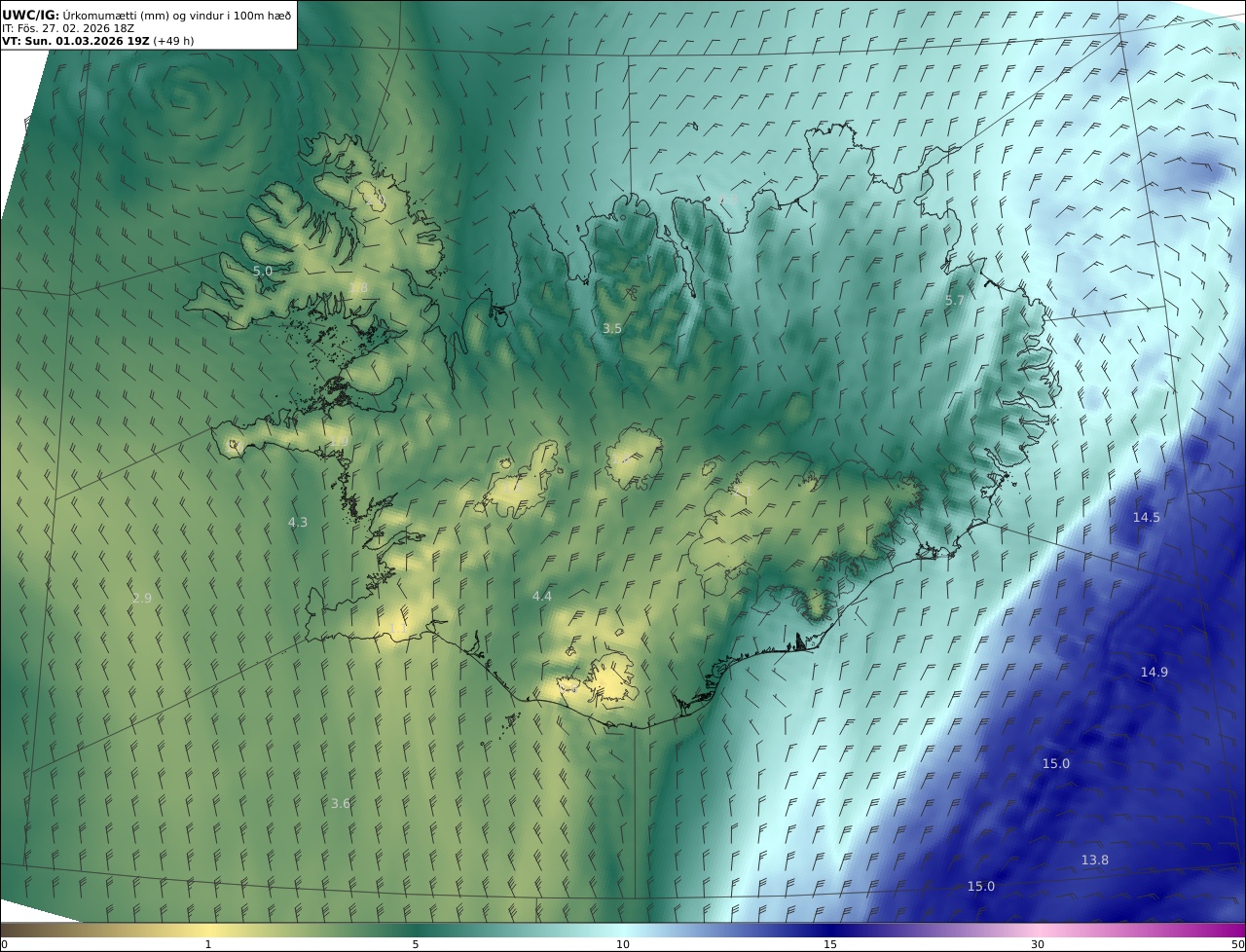Click the 3.5 value label on the map
The height and width of the screenshot is (952, 1246).
611,329
